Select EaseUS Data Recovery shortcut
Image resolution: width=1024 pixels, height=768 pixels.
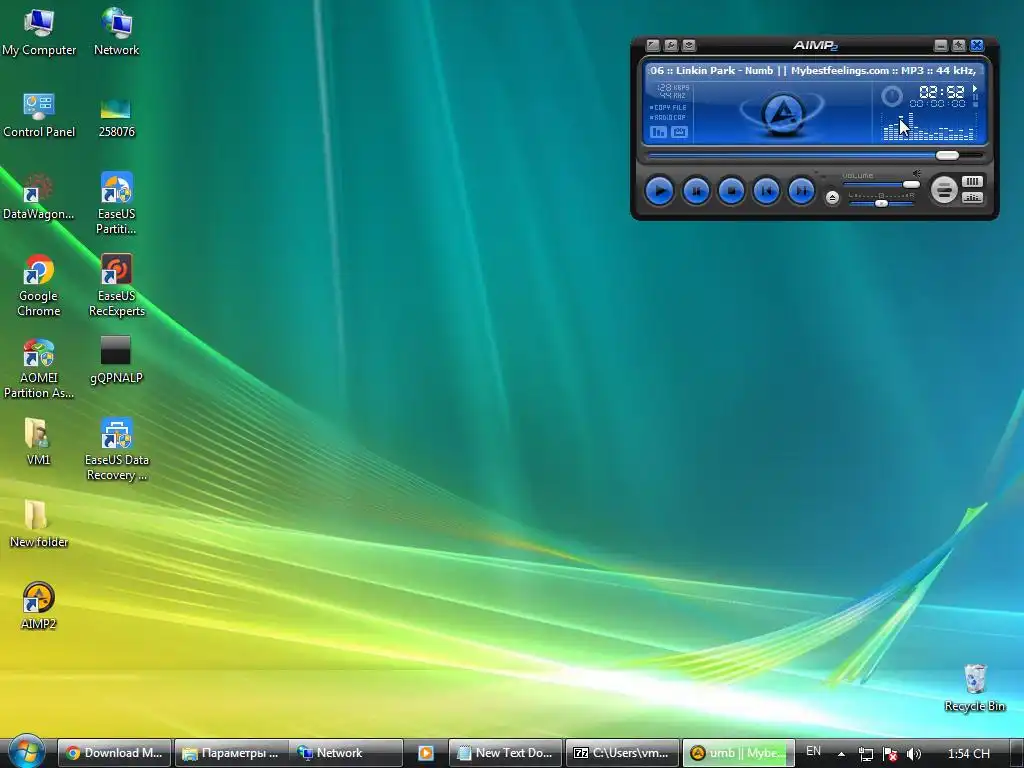pos(117,450)
